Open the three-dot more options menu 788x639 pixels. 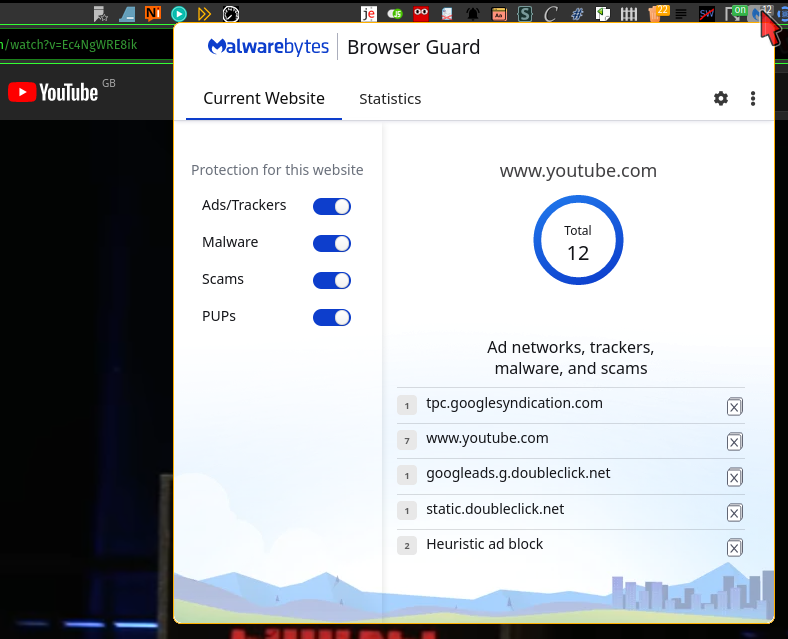(753, 98)
